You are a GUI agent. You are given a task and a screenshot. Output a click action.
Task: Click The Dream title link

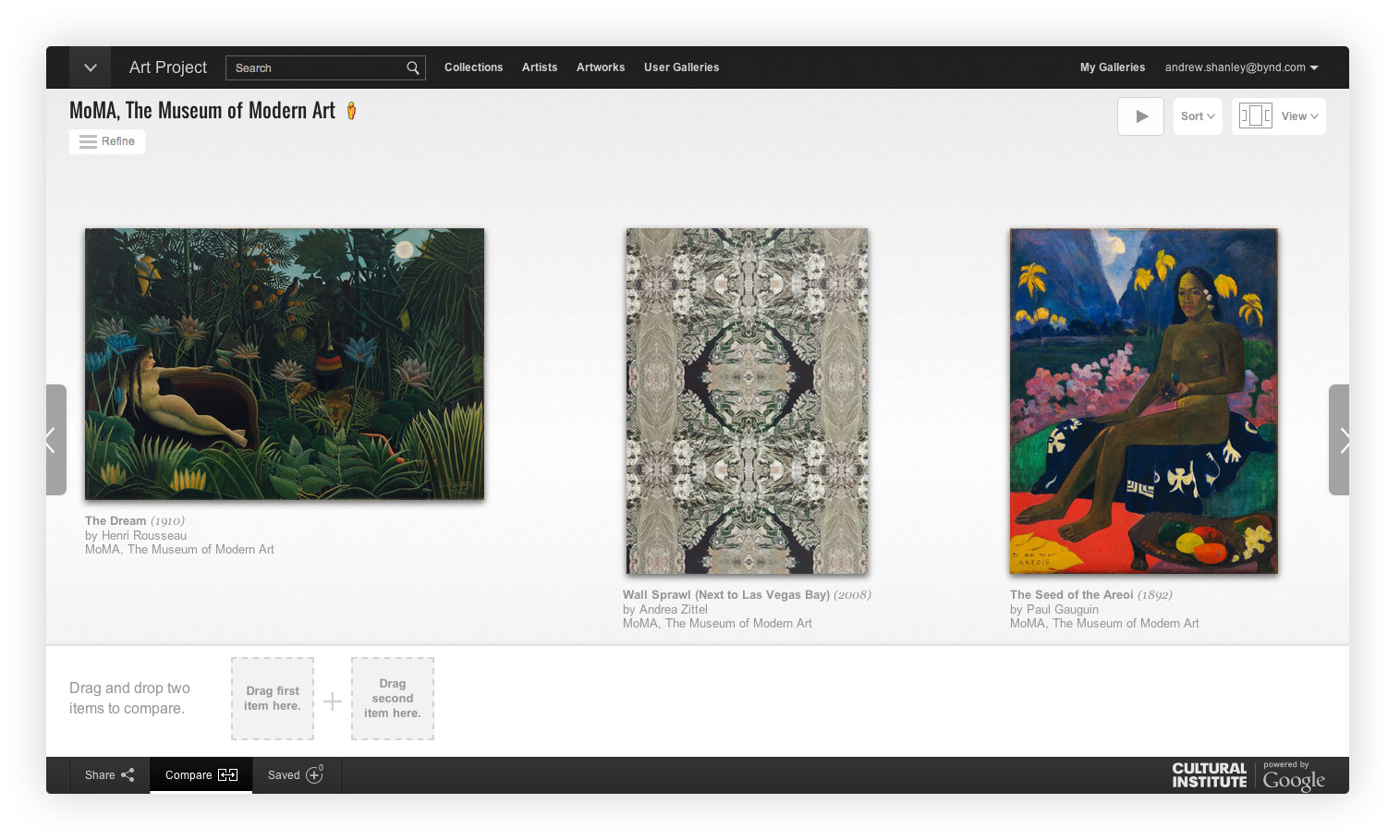[x=116, y=521]
